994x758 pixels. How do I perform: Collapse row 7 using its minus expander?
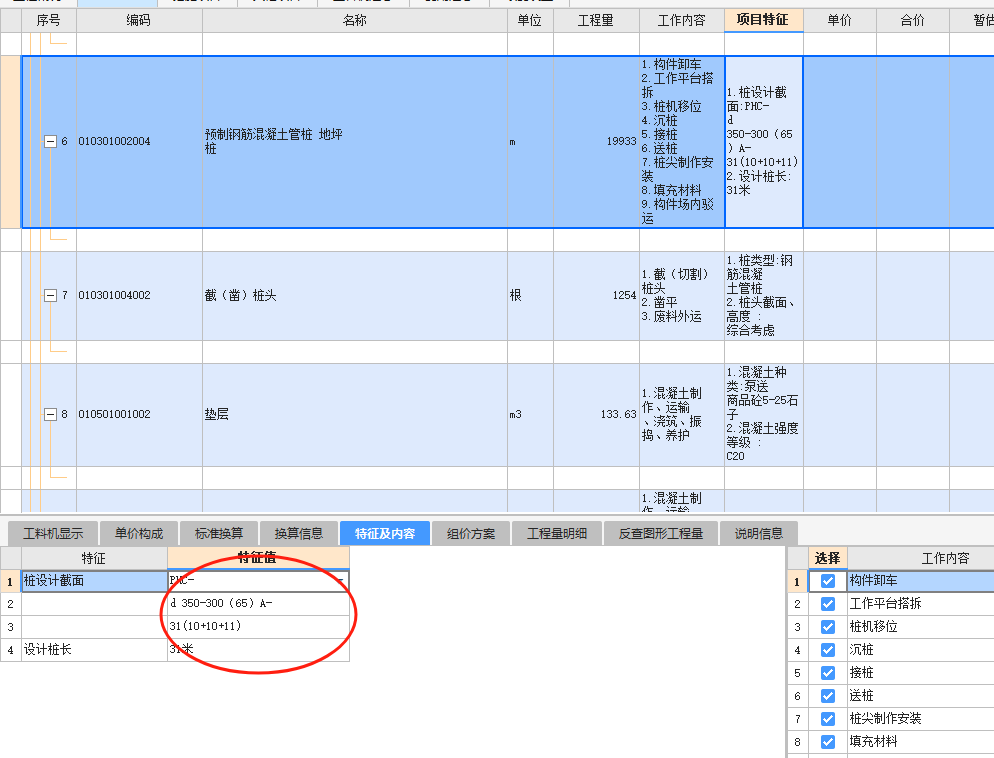pos(50,295)
